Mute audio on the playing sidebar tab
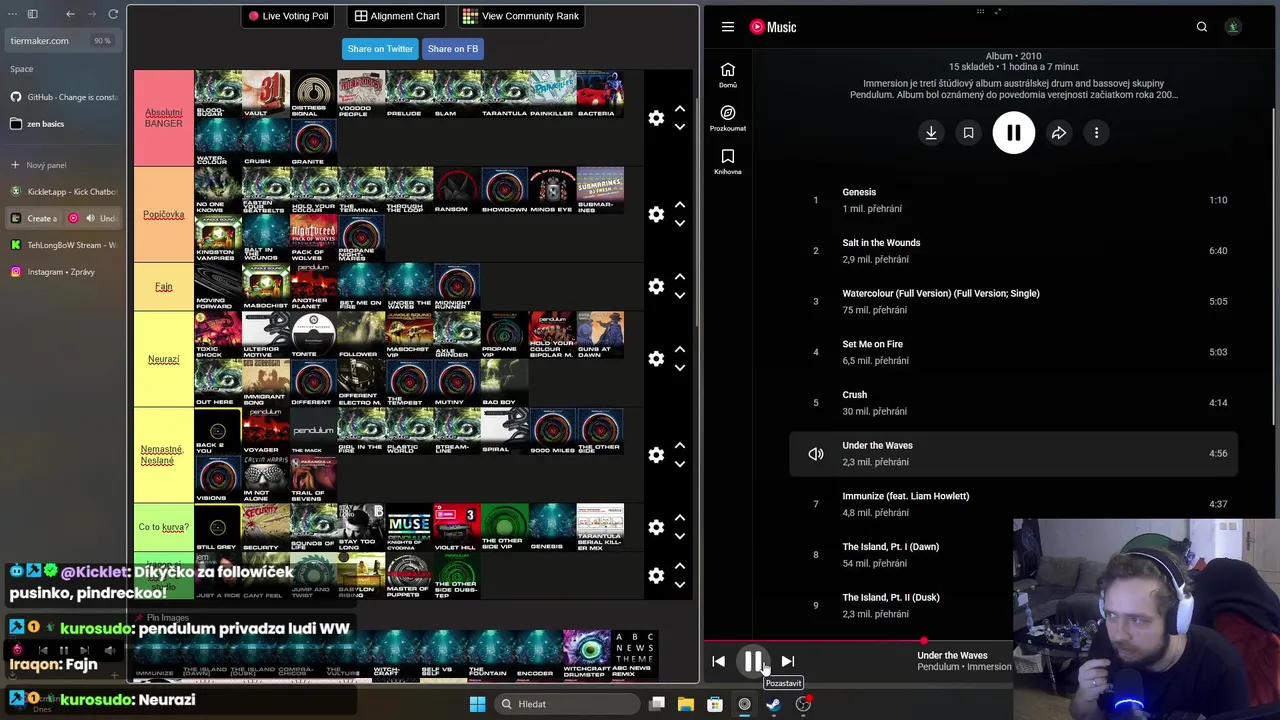The image size is (1280, 720). click(x=90, y=218)
